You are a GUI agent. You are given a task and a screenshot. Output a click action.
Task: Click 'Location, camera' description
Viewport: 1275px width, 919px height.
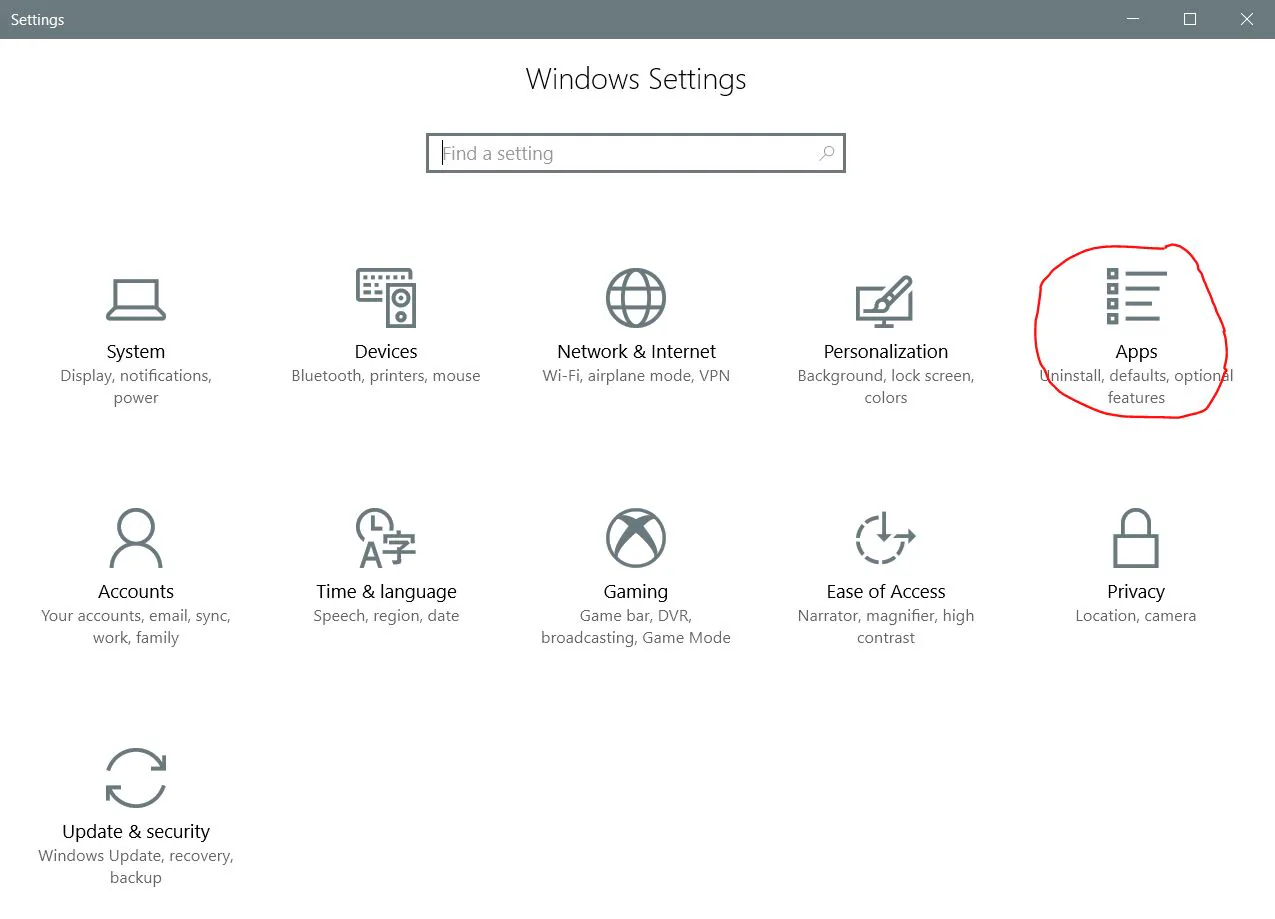[1136, 616]
